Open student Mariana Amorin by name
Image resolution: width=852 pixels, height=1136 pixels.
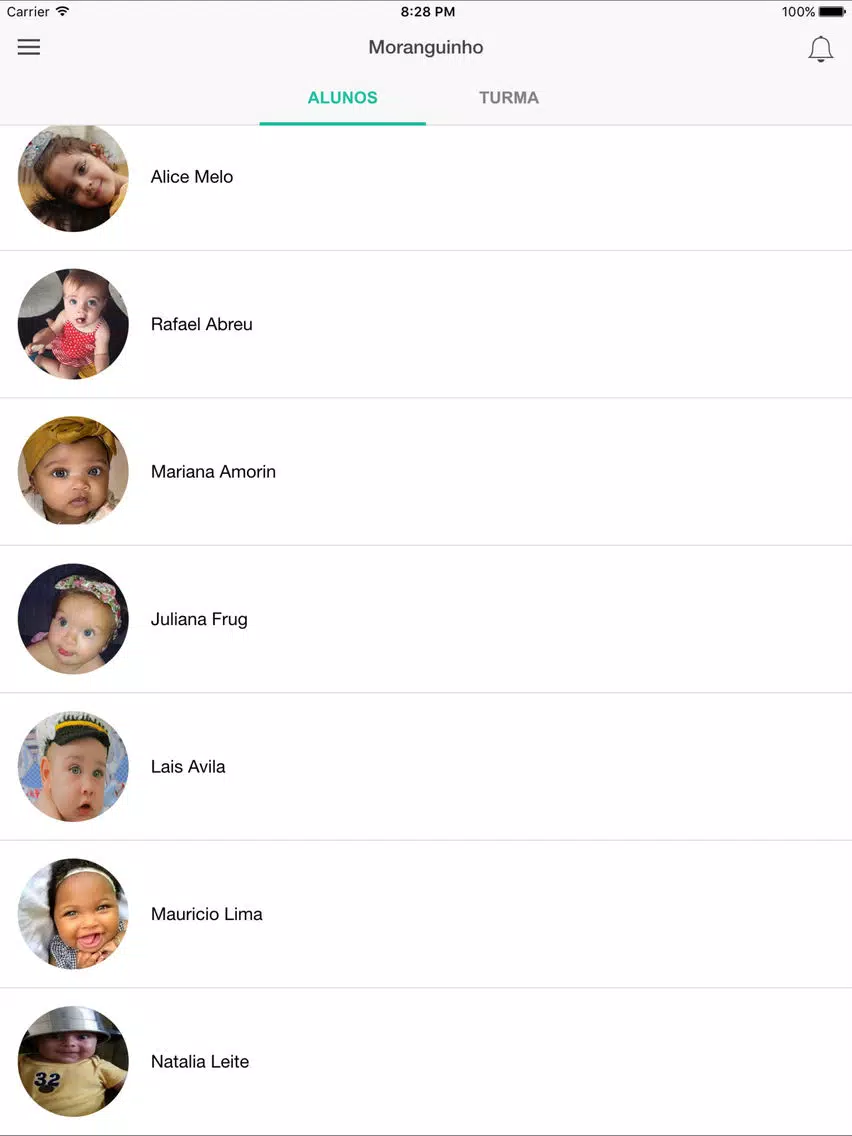(213, 472)
